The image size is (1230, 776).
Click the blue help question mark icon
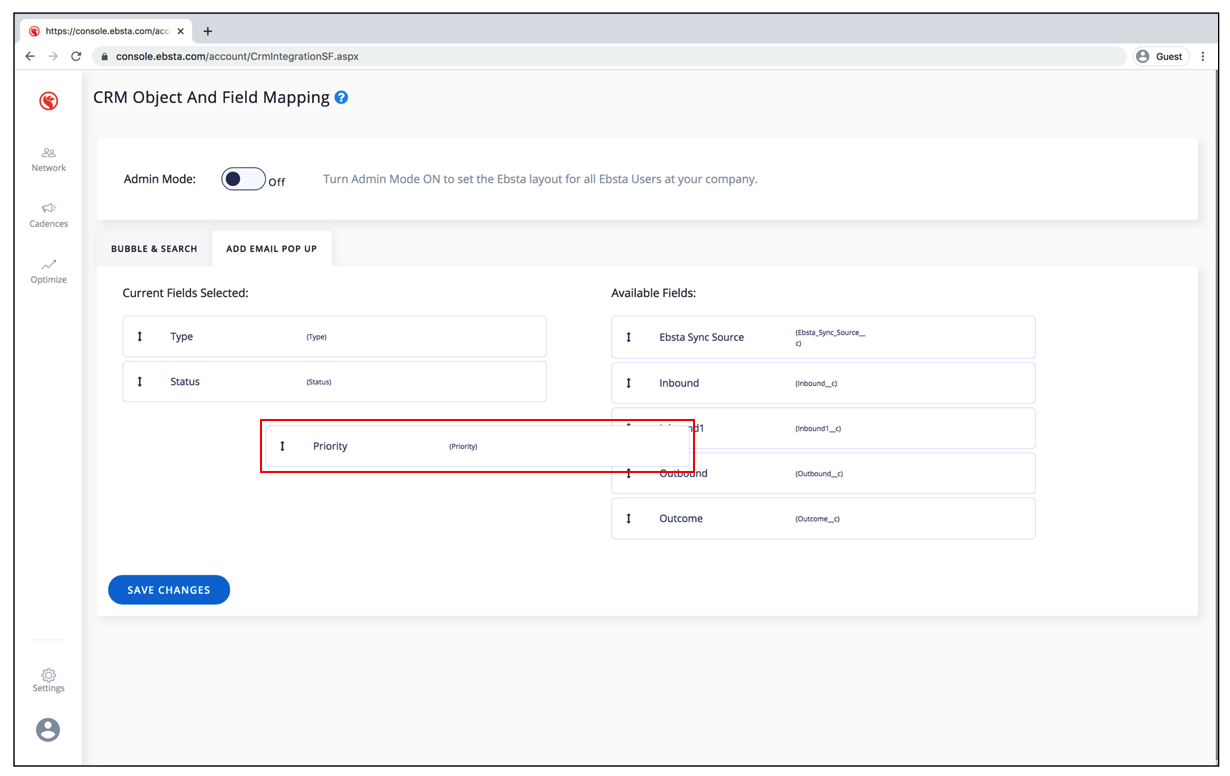coord(341,98)
